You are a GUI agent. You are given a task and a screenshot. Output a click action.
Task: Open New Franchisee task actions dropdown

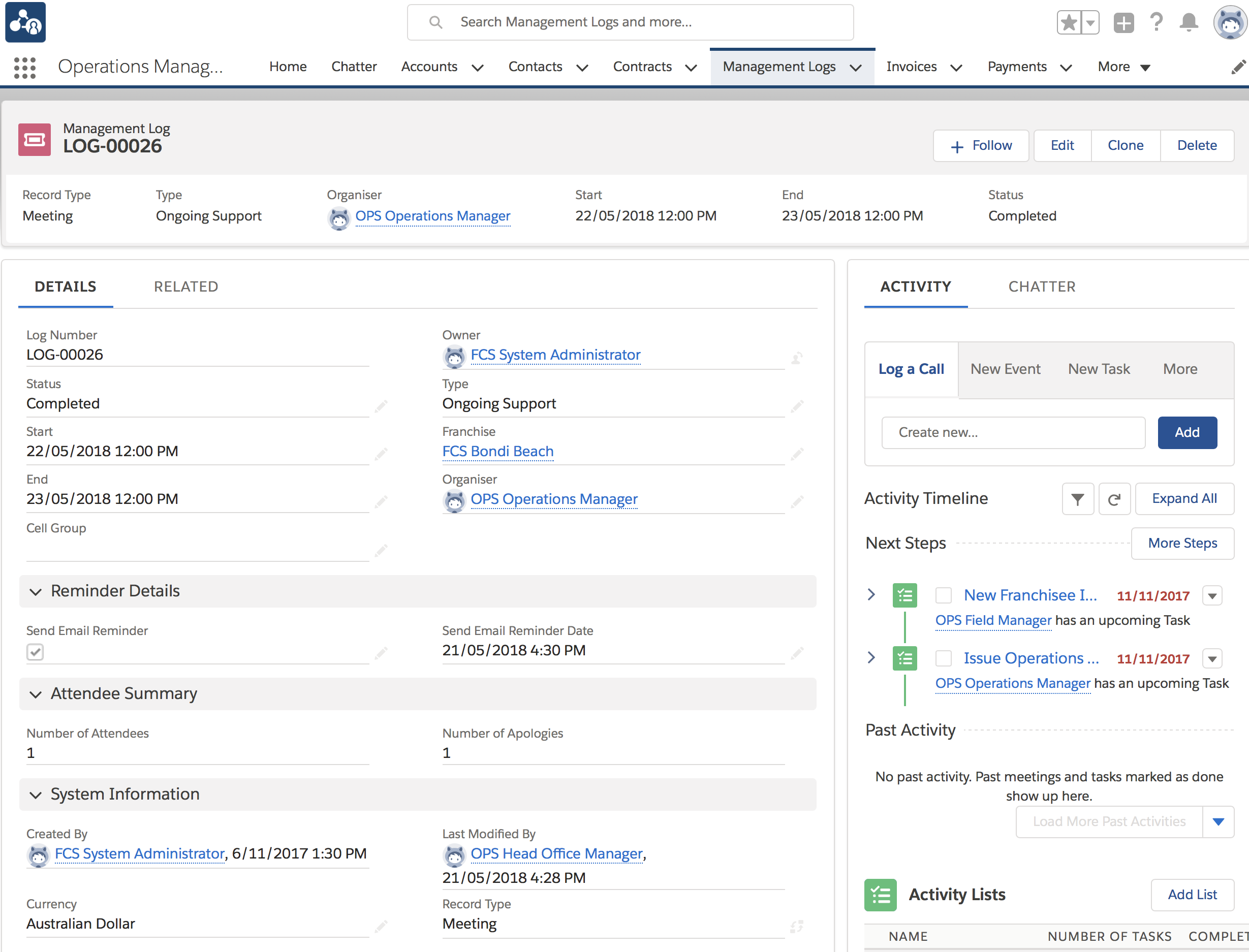(1212, 595)
